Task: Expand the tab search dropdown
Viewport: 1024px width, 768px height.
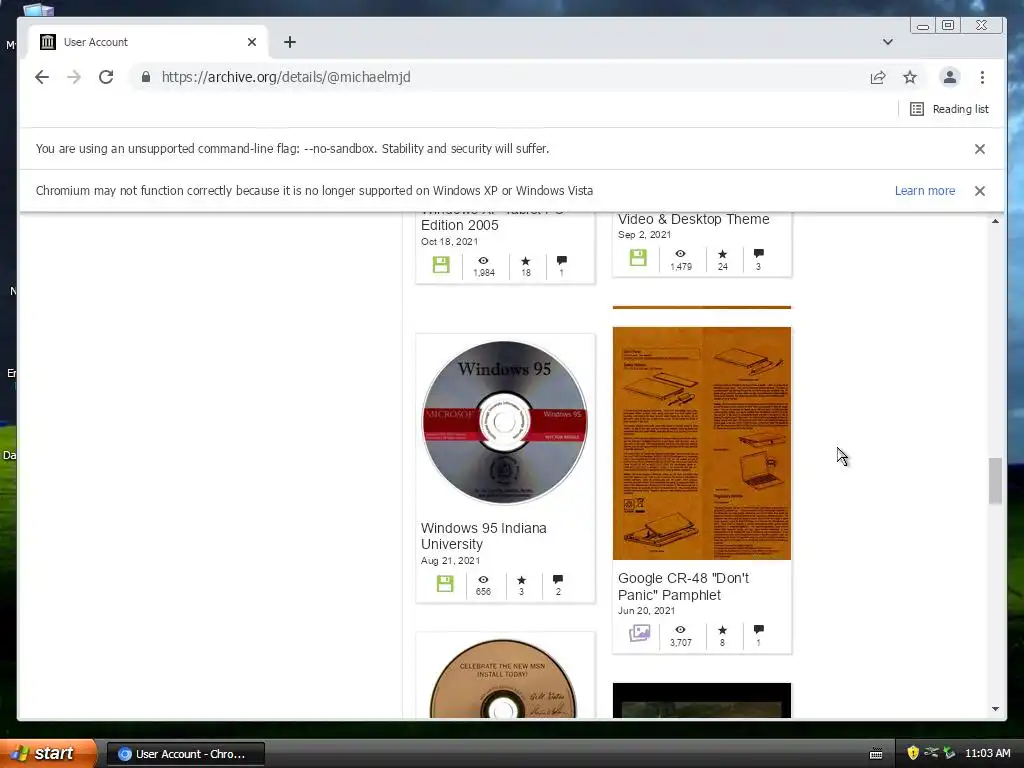Action: [x=888, y=42]
